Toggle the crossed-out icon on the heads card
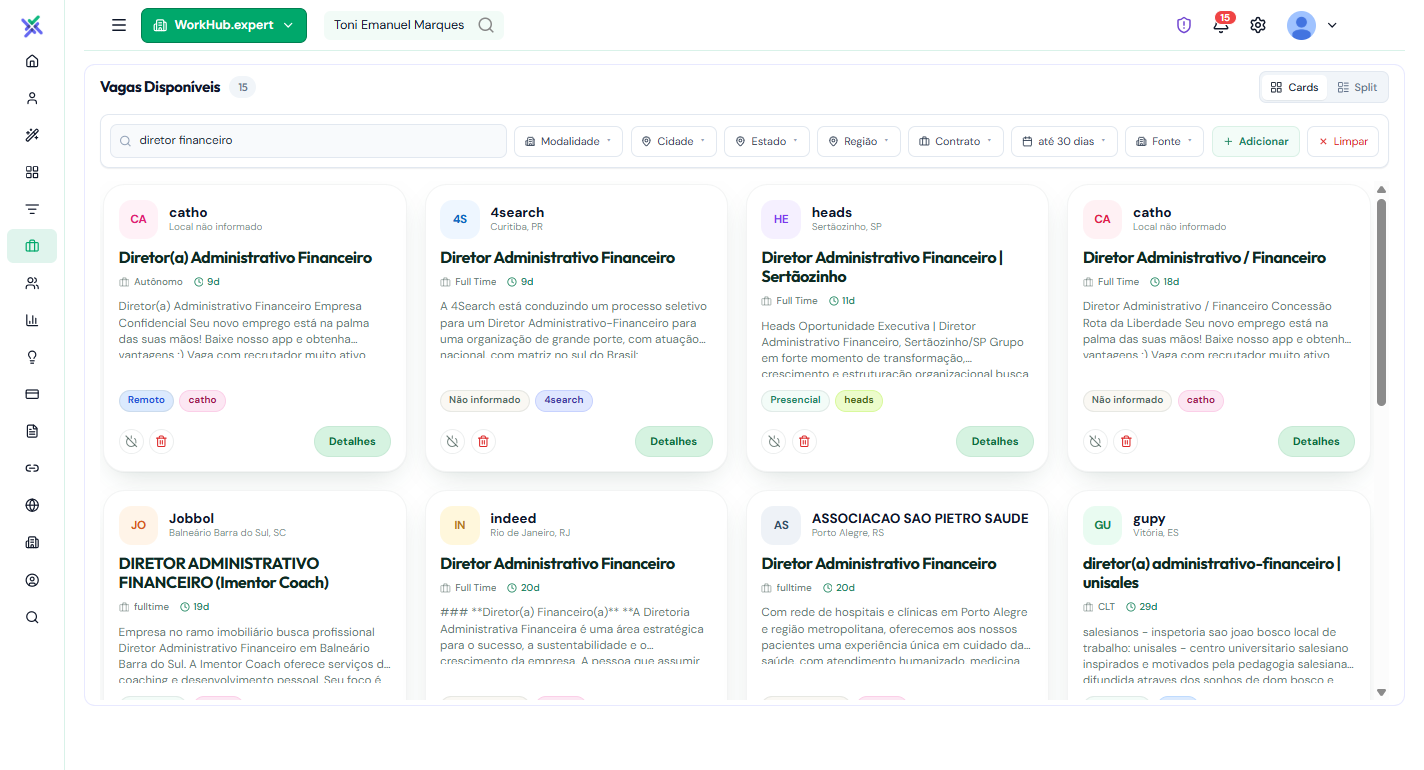1424x770 pixels. [x=774, y=441]
